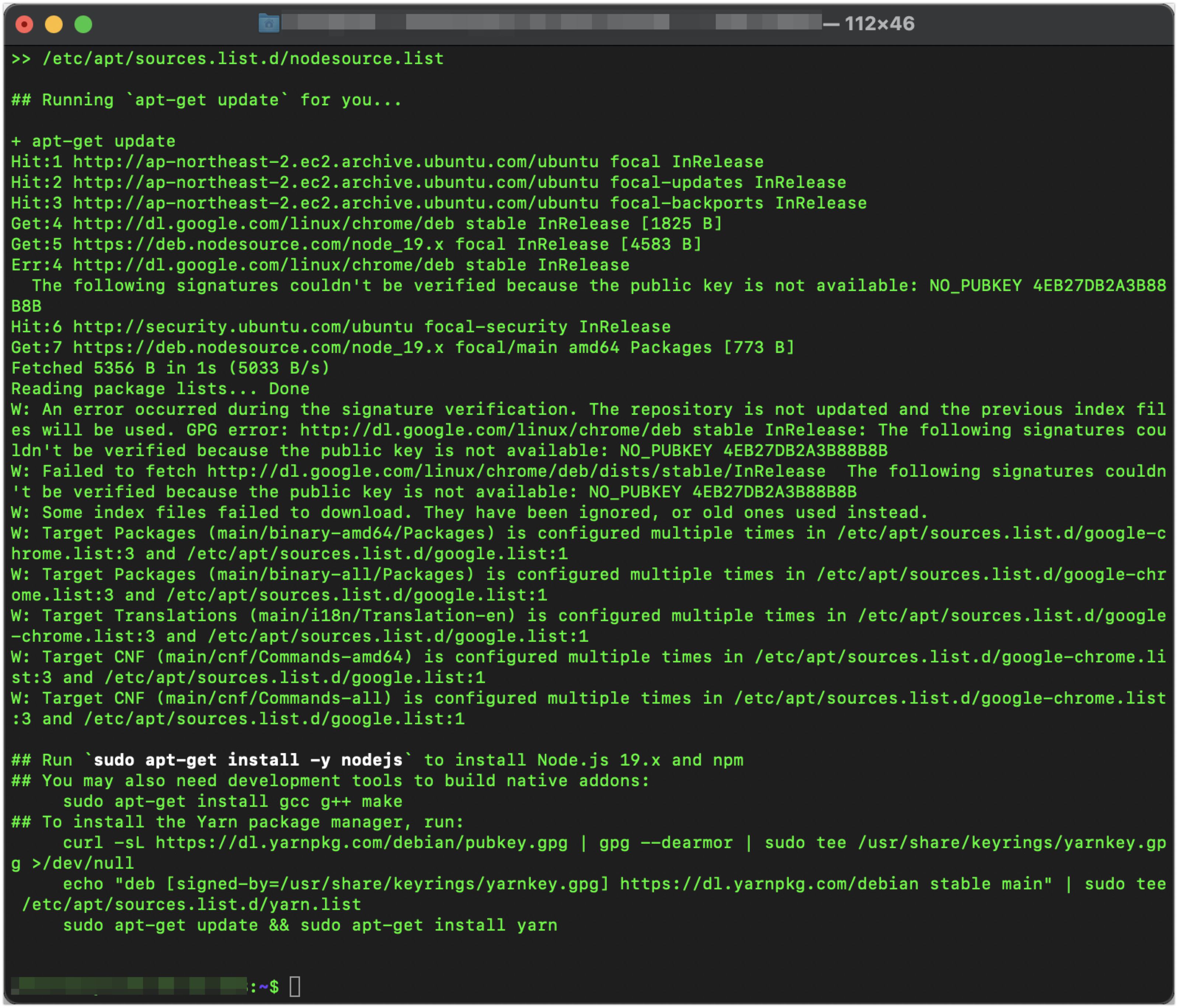Click 'sudo apt-get update && sudo apt-get install yarn' line
The height and width of the screenshot is (1008, 1178).
point(310,925)
